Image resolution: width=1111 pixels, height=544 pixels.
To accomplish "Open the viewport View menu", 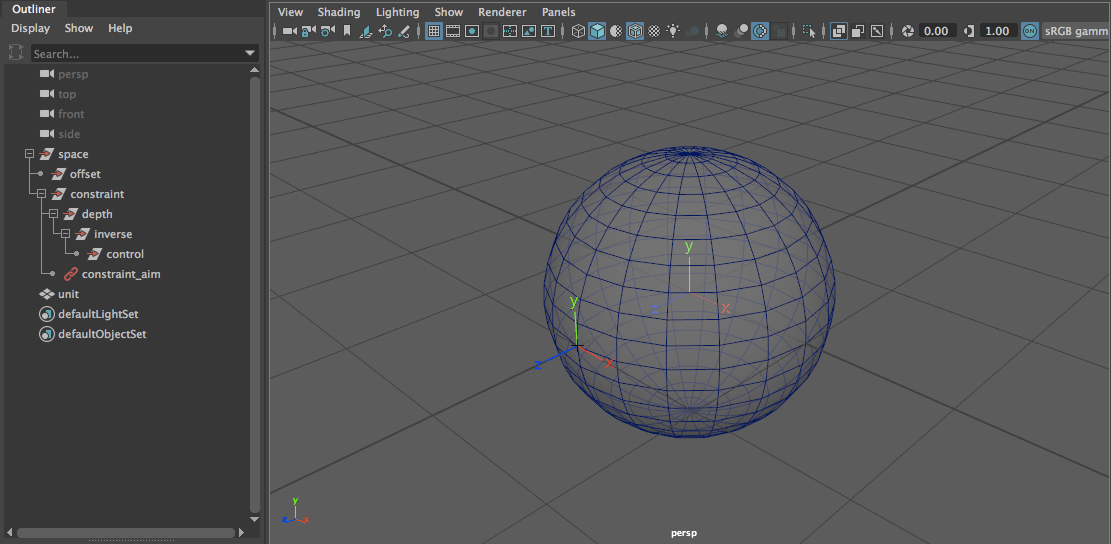I will pyautogui.click(x=291, y=12).
